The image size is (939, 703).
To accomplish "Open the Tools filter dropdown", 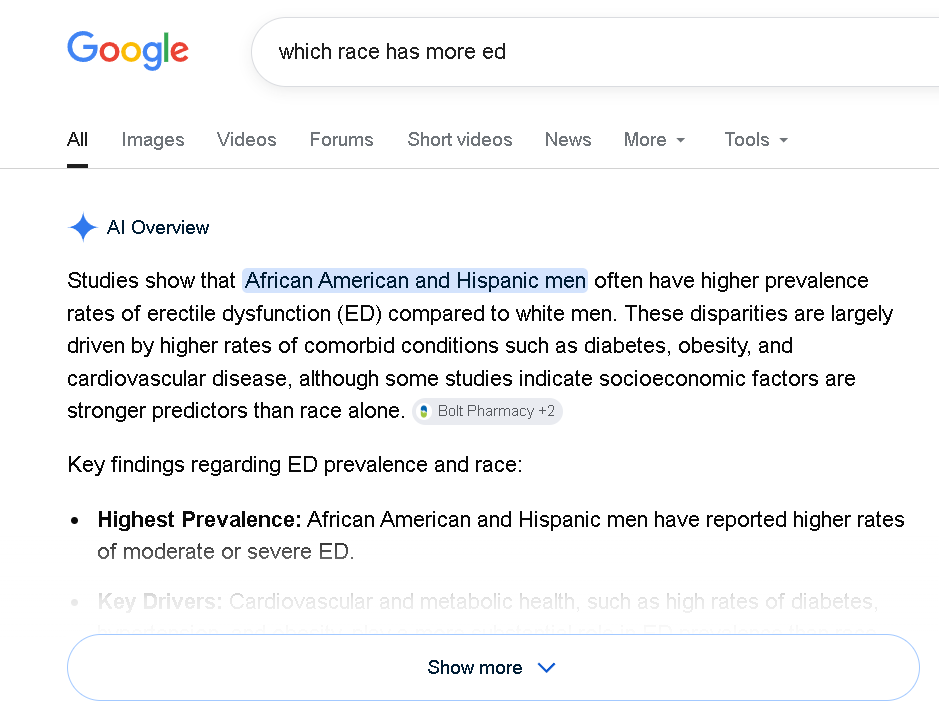I will pos(756,140).
